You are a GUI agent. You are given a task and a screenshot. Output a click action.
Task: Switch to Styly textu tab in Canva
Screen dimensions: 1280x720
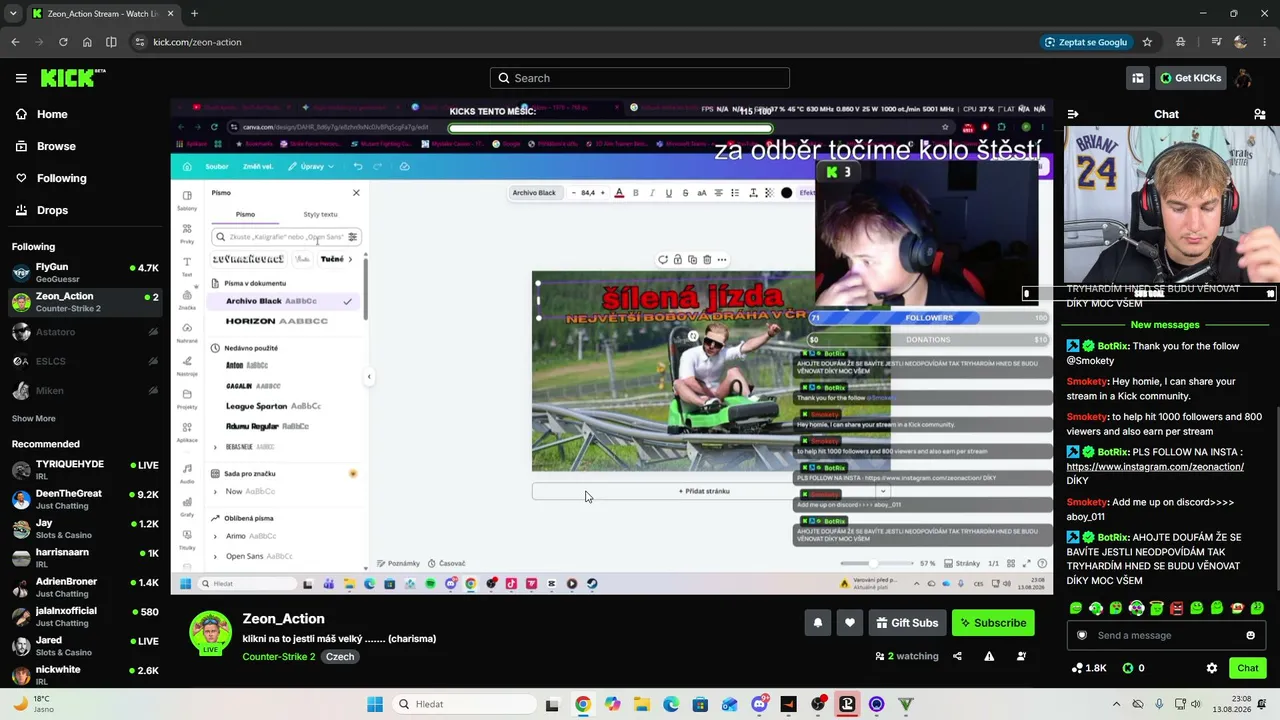click(320, 214)
